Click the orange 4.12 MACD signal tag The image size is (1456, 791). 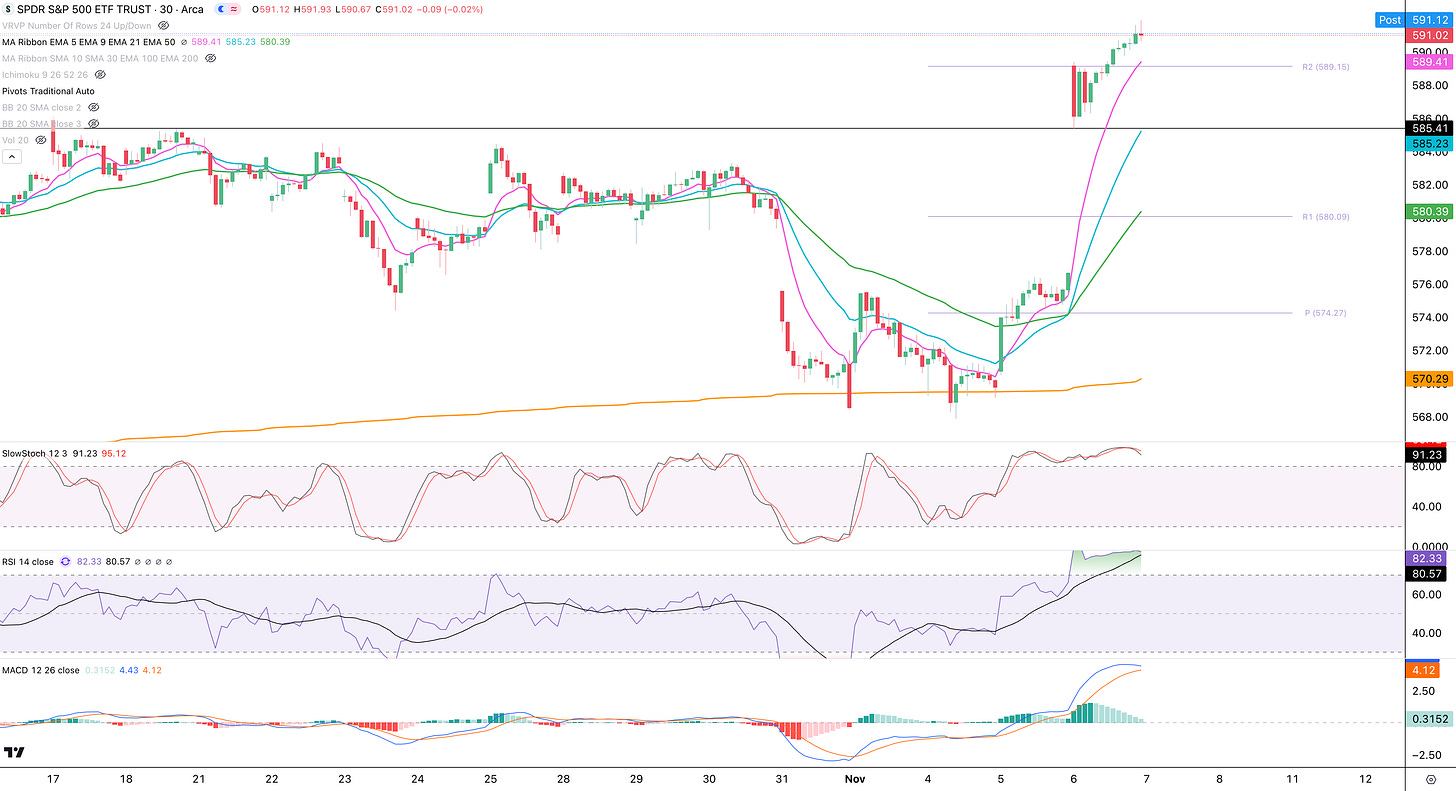coord(1424,669)
